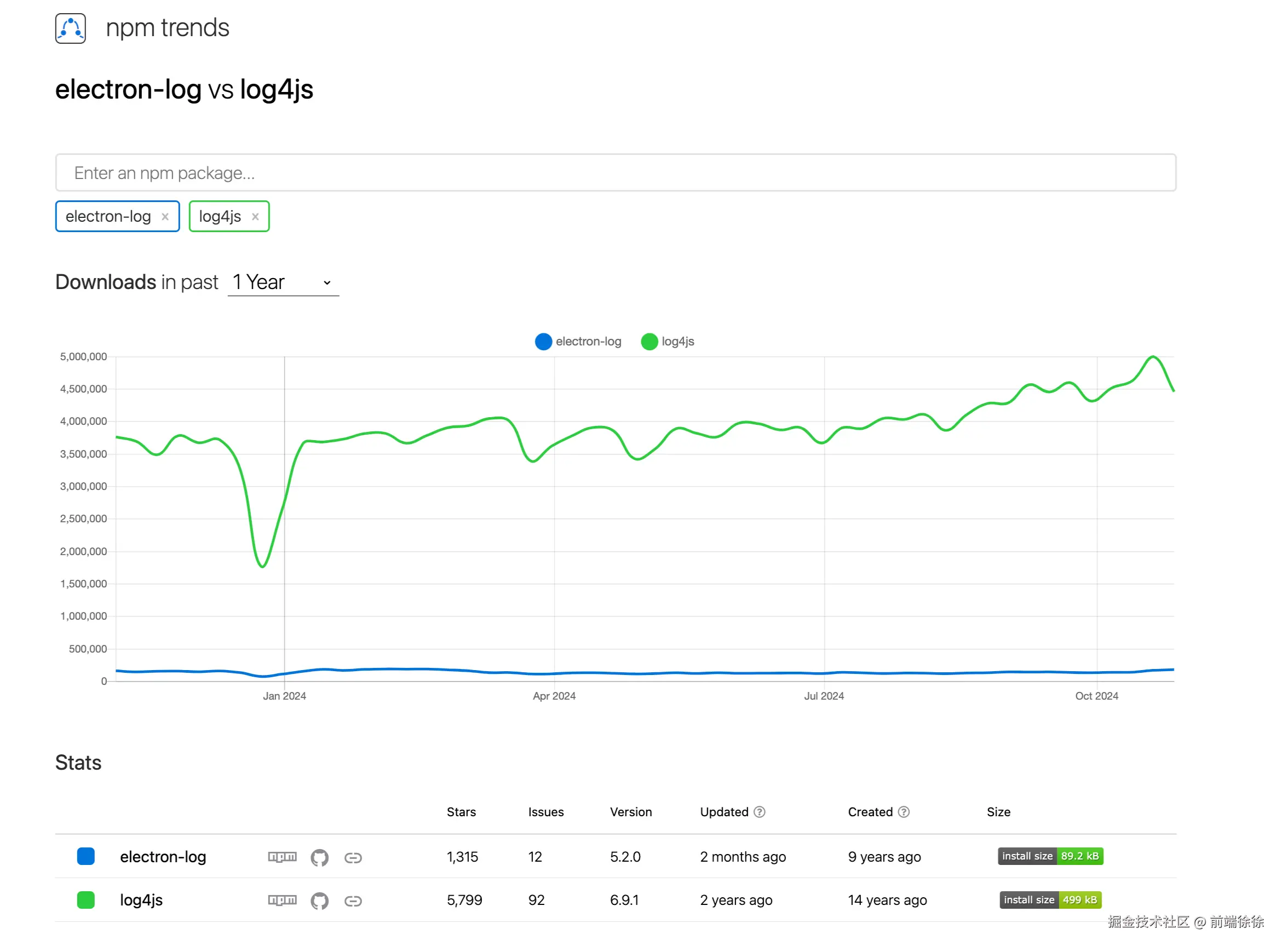The image size is (1287, 952).
Task: Click the npm trends title link
Action: click(x=167, y=28)
